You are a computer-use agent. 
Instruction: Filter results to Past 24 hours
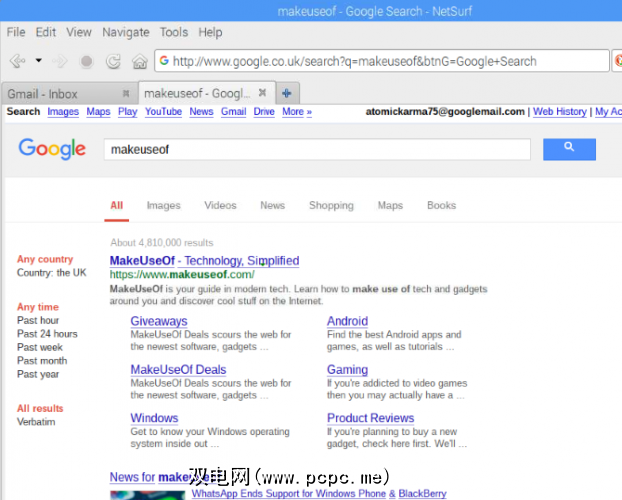tap(47, 334)
